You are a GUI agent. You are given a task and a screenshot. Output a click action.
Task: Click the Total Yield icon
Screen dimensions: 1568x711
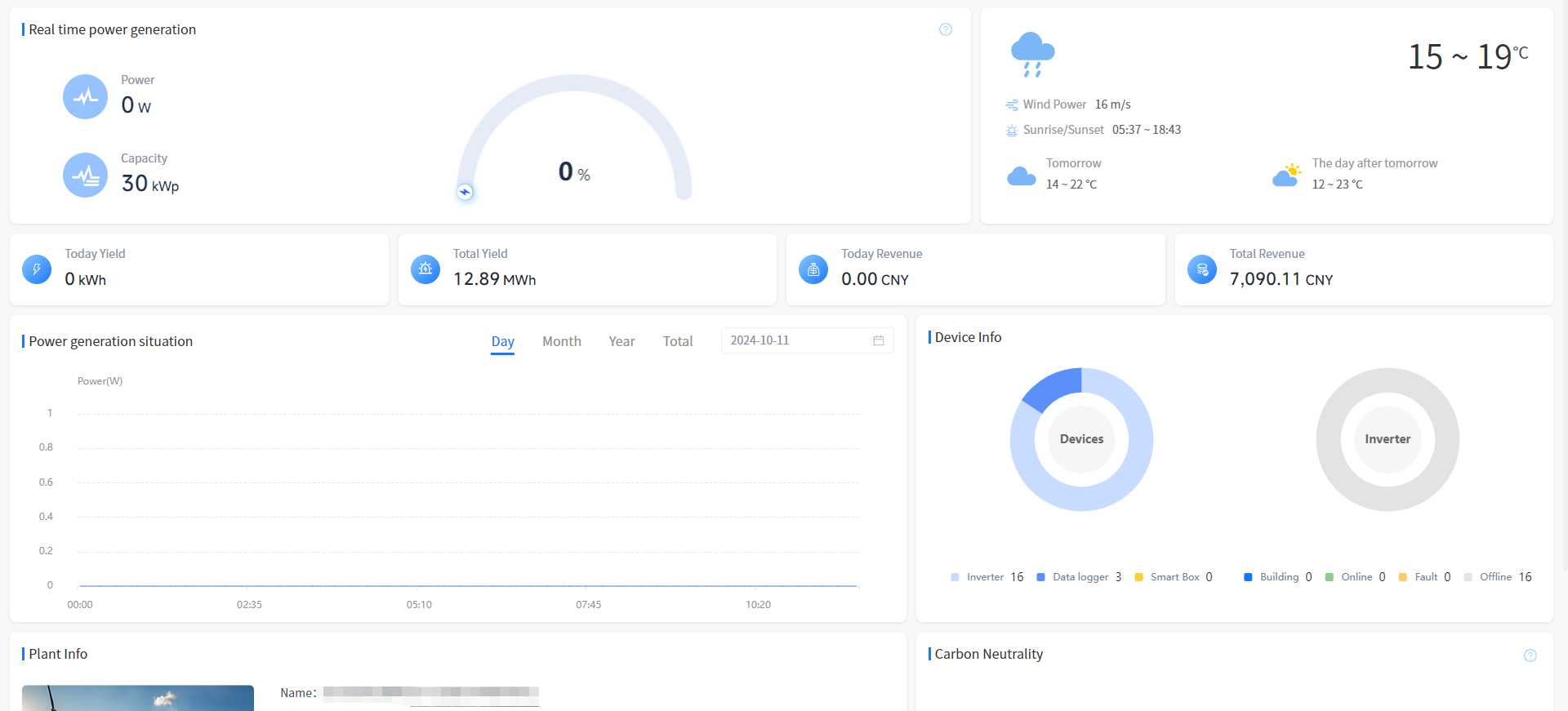coord(425,269)
